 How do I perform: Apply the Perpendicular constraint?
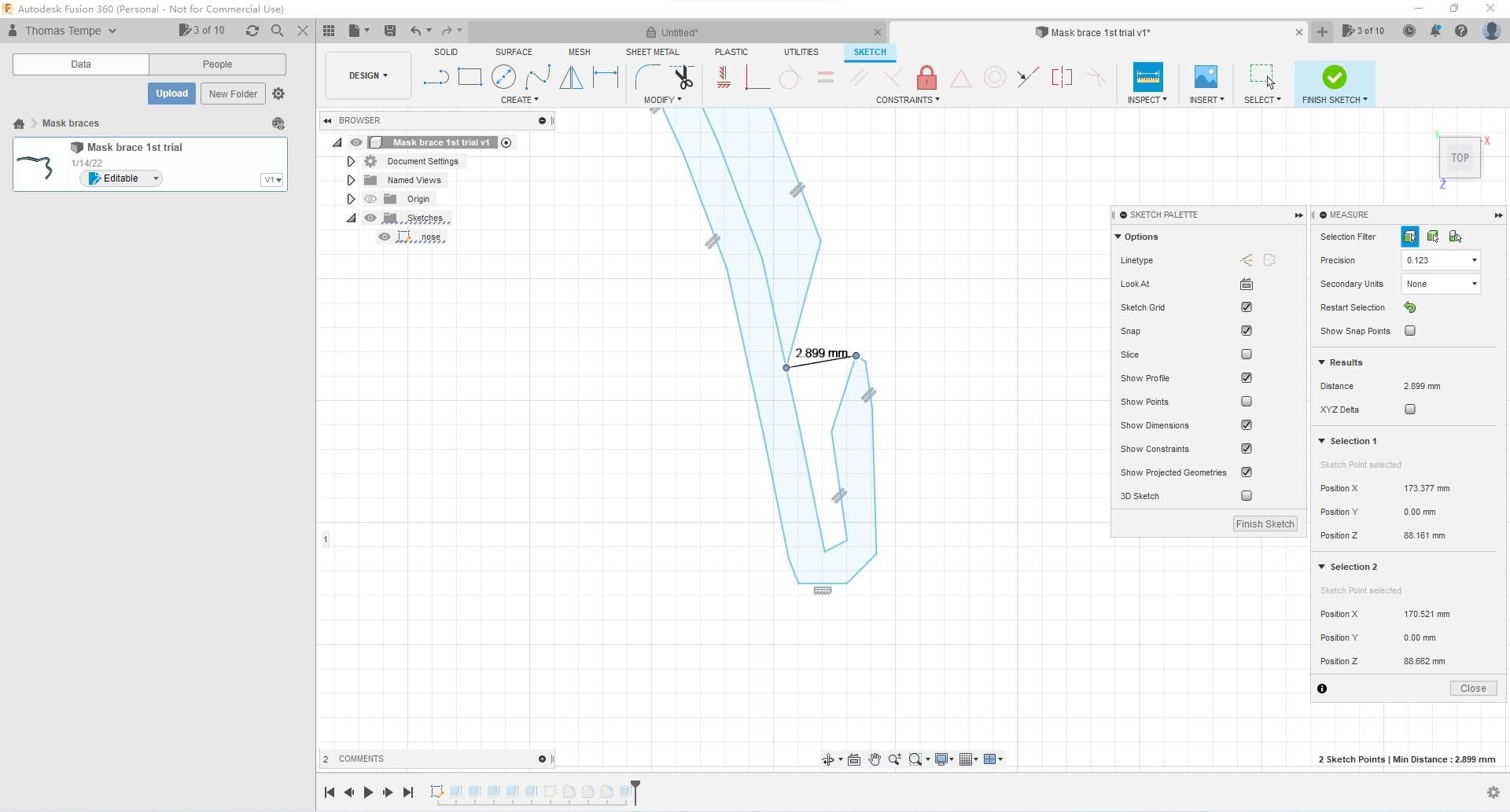(893, 77)
